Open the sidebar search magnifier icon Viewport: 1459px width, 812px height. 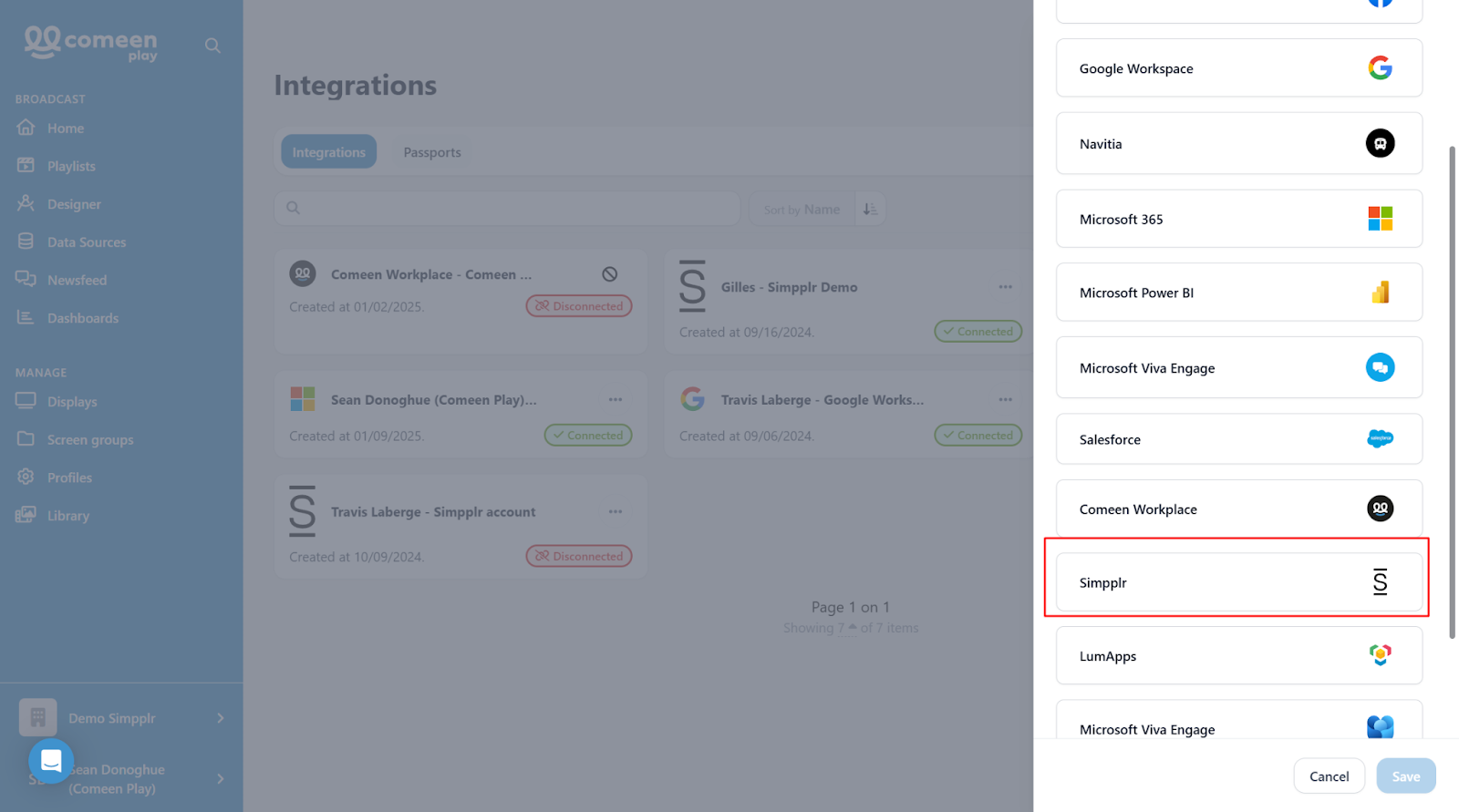point(212,46)
